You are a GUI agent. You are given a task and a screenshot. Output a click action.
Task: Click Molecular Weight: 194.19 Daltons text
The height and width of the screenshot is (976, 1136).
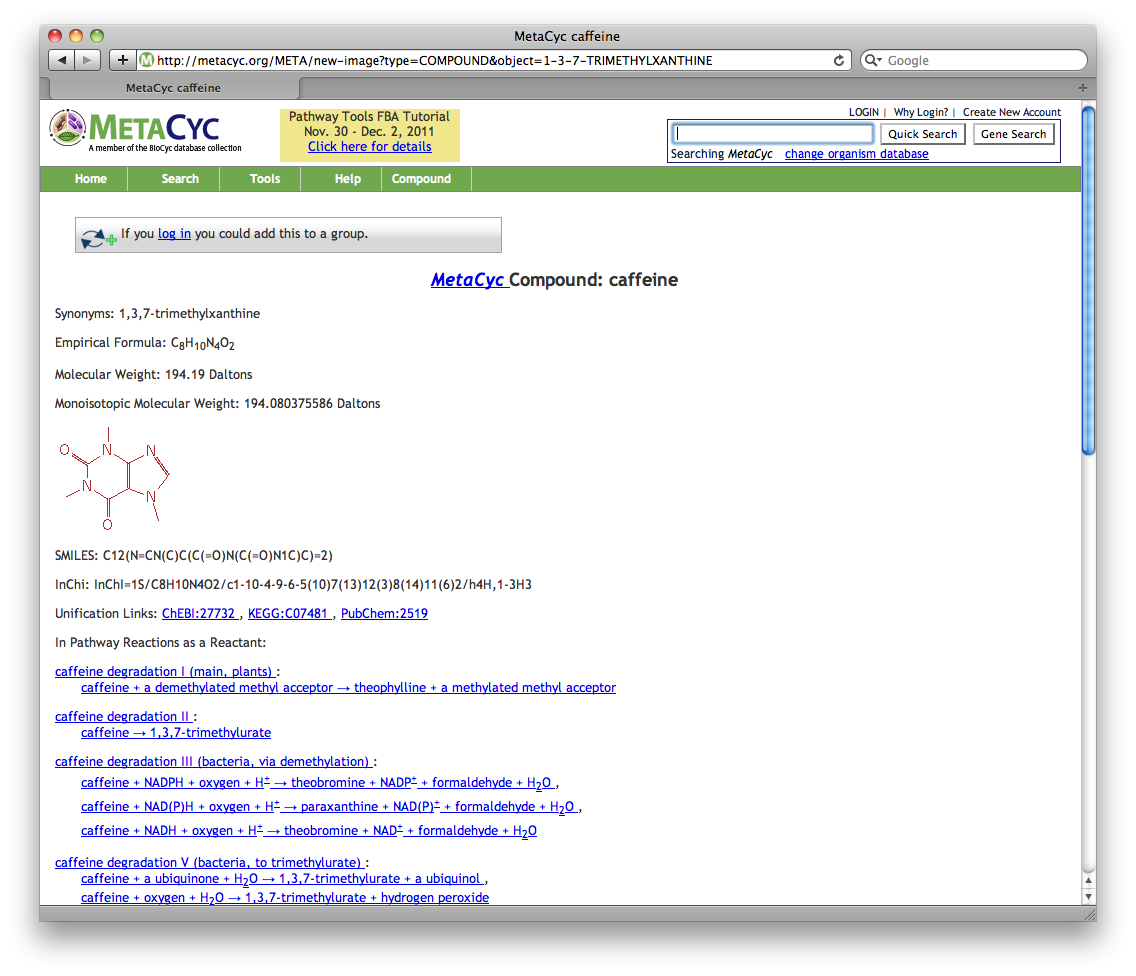point(154,375)
